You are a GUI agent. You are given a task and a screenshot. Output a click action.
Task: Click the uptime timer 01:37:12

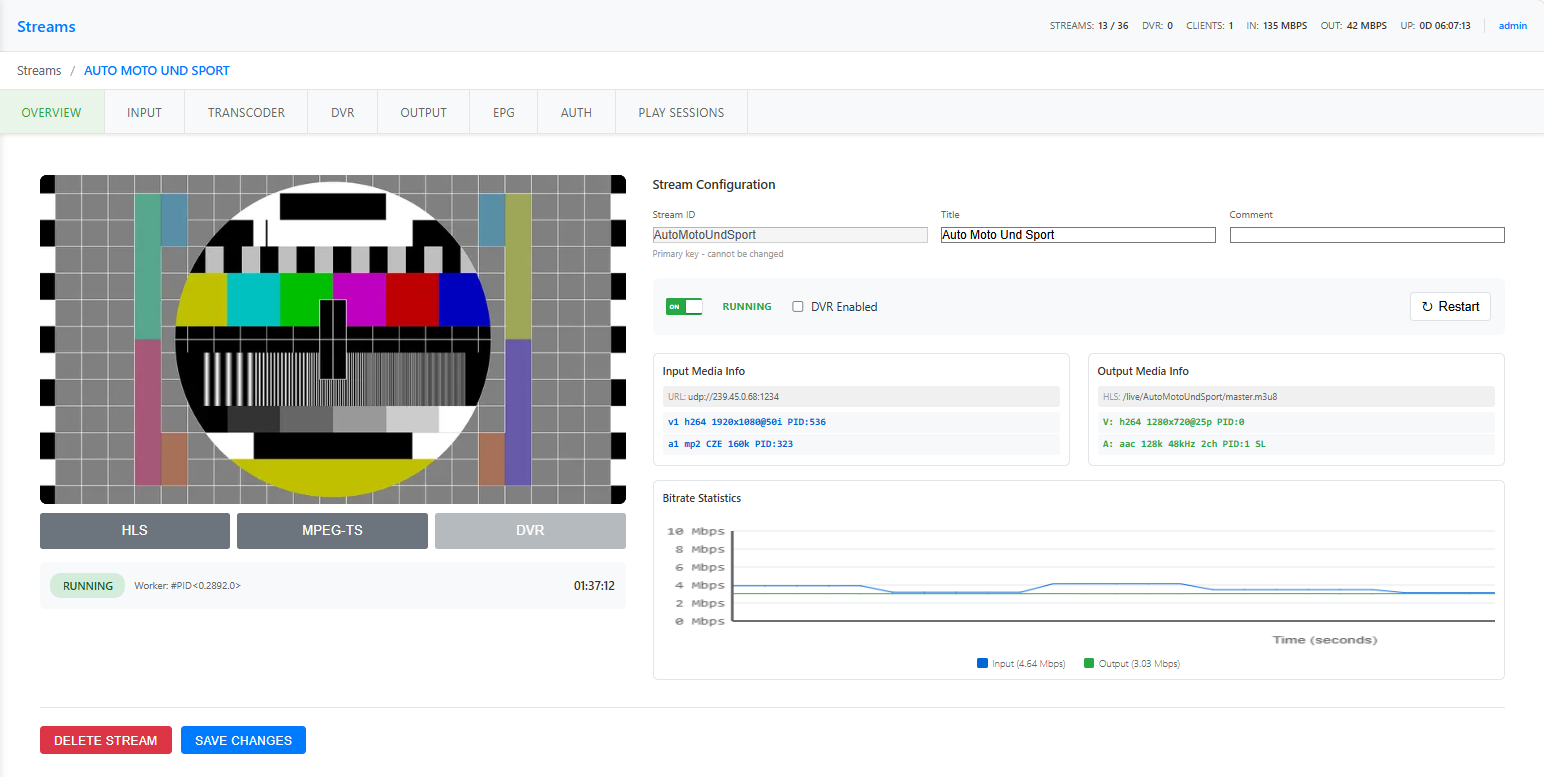click(x=594, y=586)
